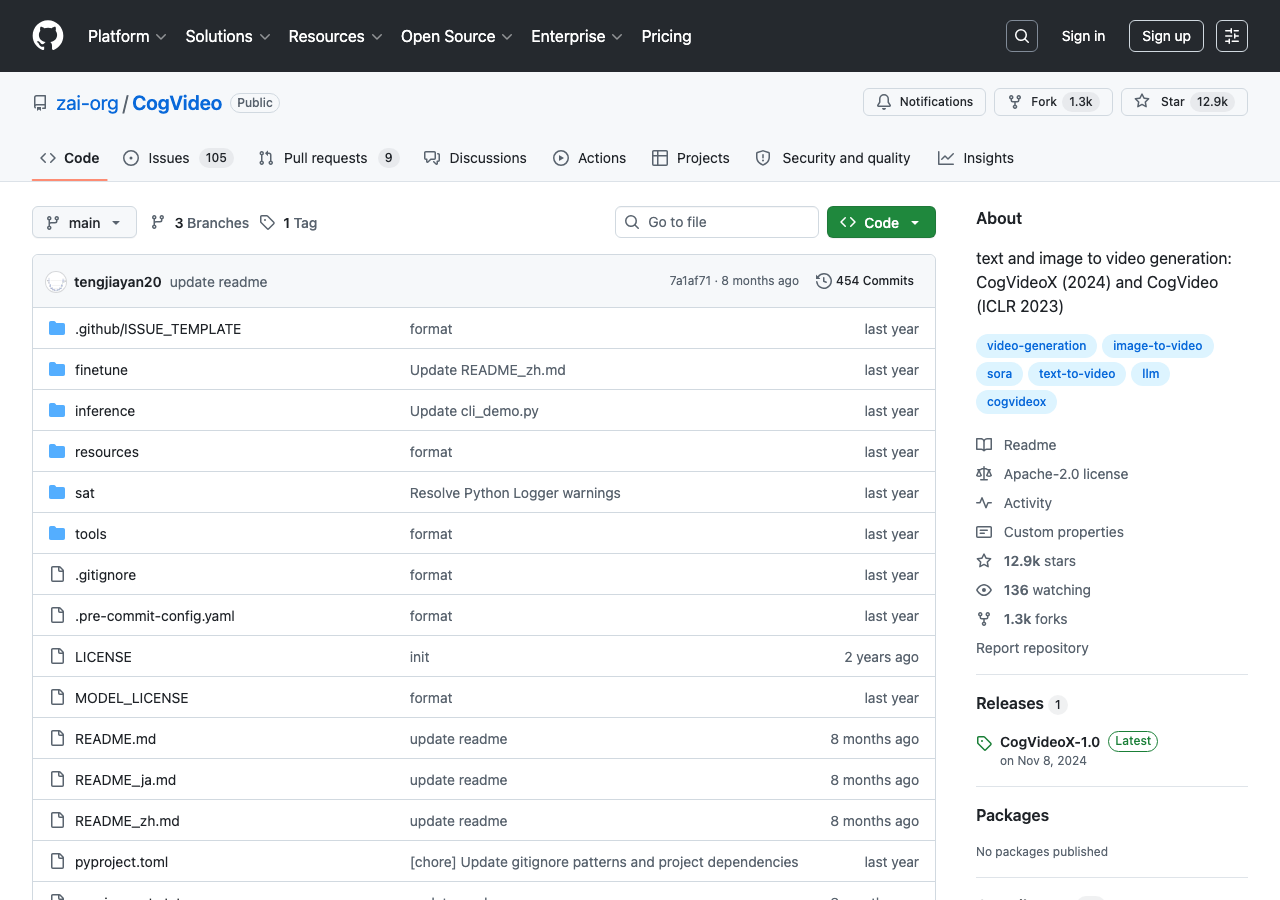Expand the Resources dropdown

[335, 36]
